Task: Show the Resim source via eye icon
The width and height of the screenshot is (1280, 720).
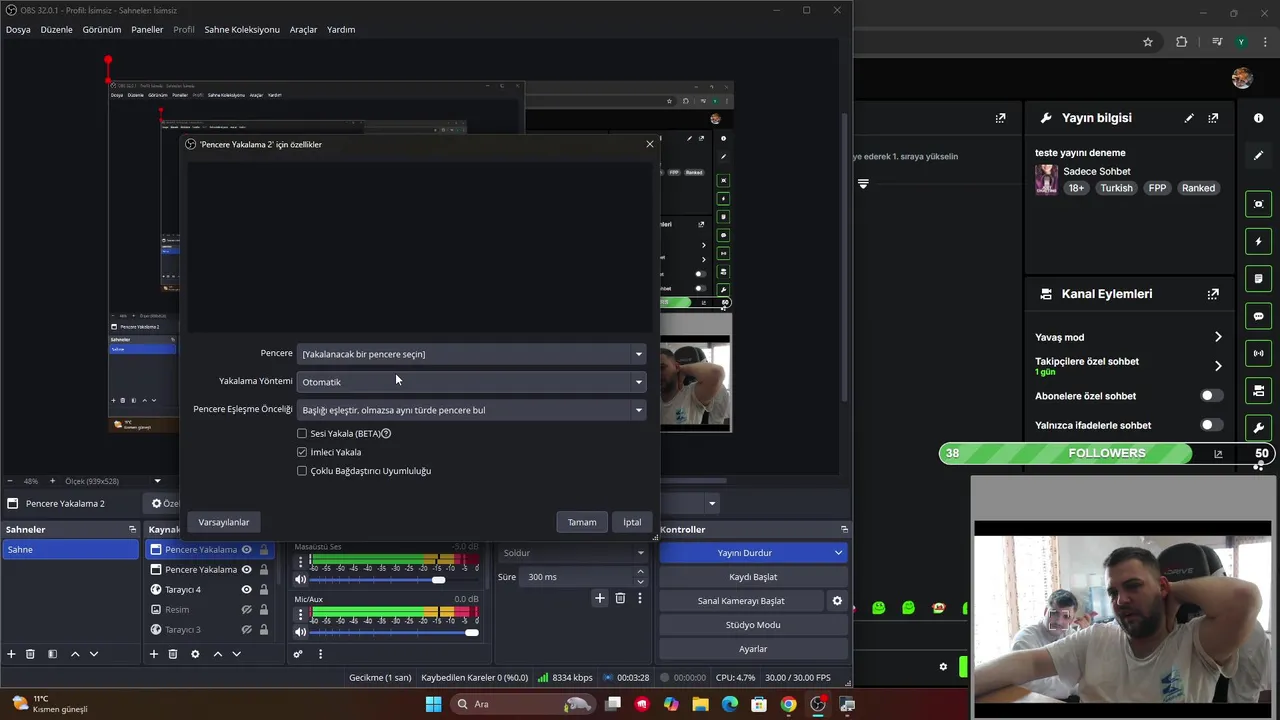Action: click(246, 610)
